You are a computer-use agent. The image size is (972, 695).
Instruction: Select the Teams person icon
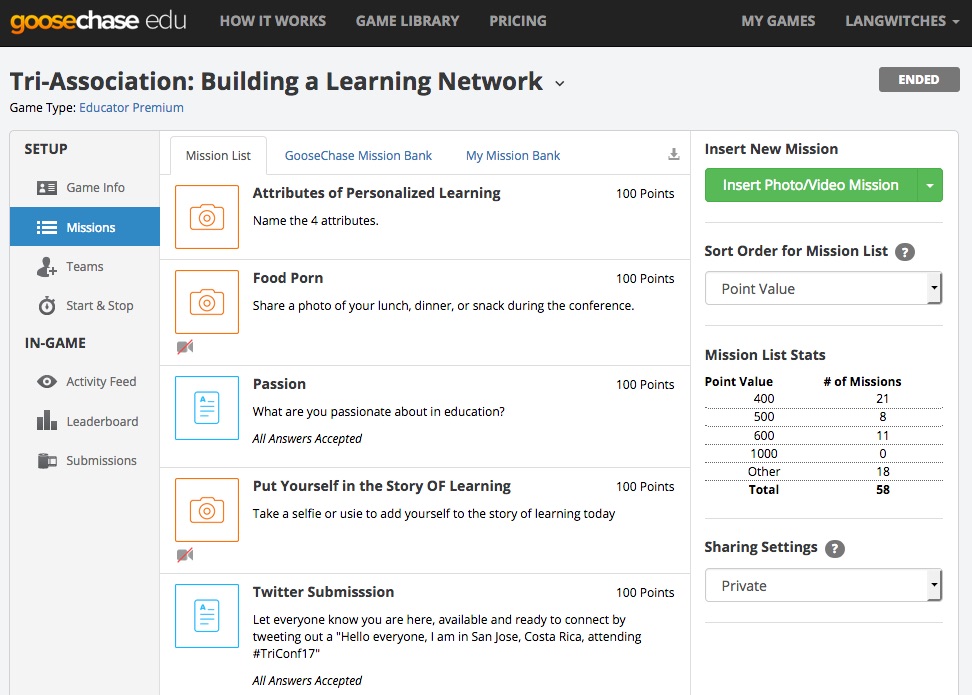pyautogui.click(x=46, y=267)
